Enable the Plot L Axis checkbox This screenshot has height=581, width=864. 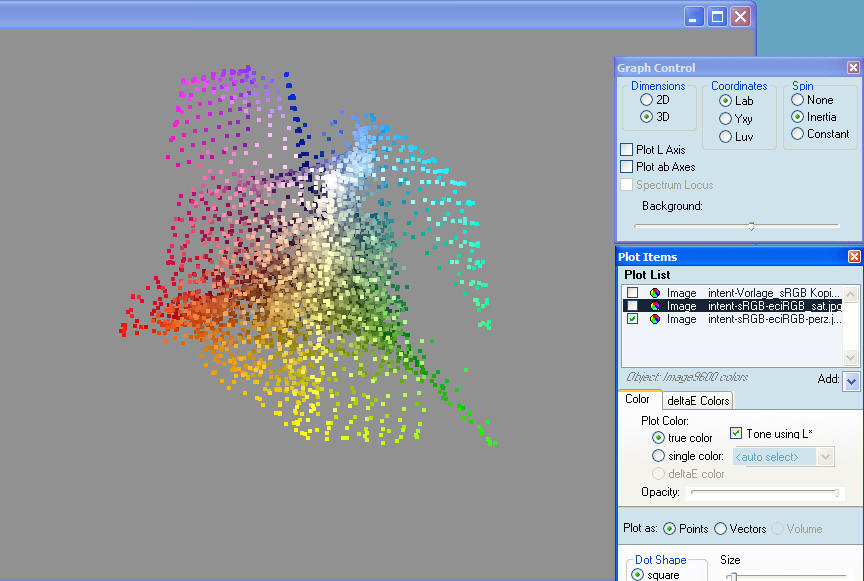click(627, 149)
